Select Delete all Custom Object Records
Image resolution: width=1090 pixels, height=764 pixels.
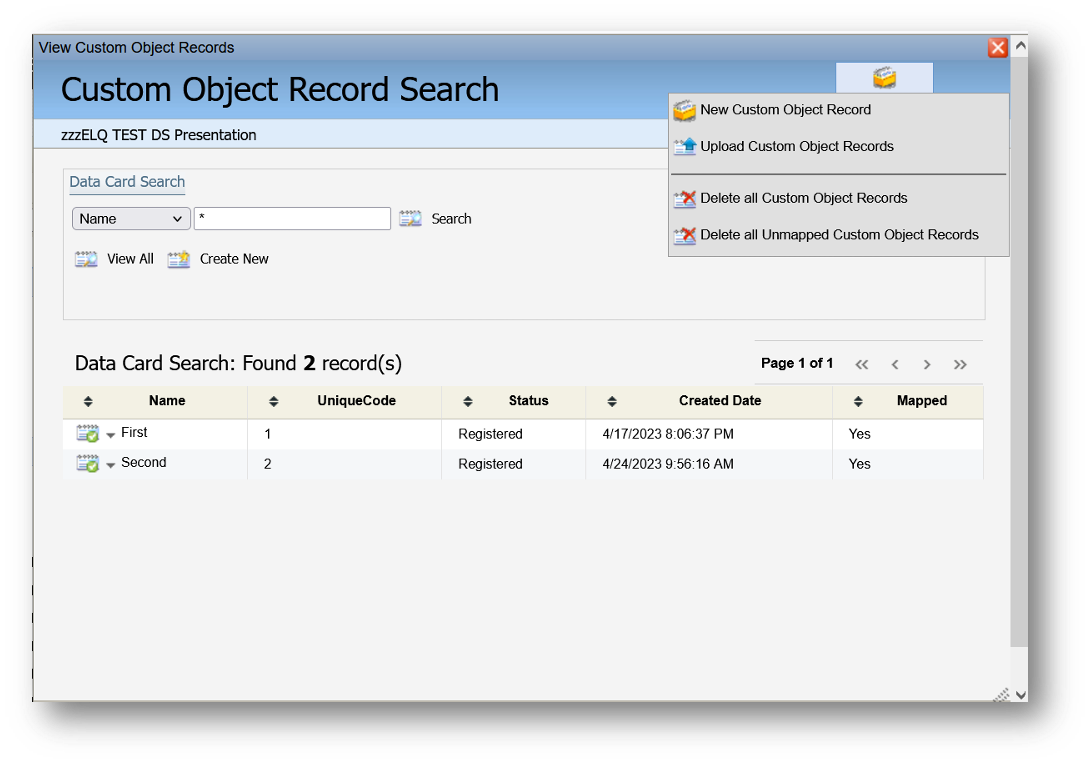(x=803, y=198)
